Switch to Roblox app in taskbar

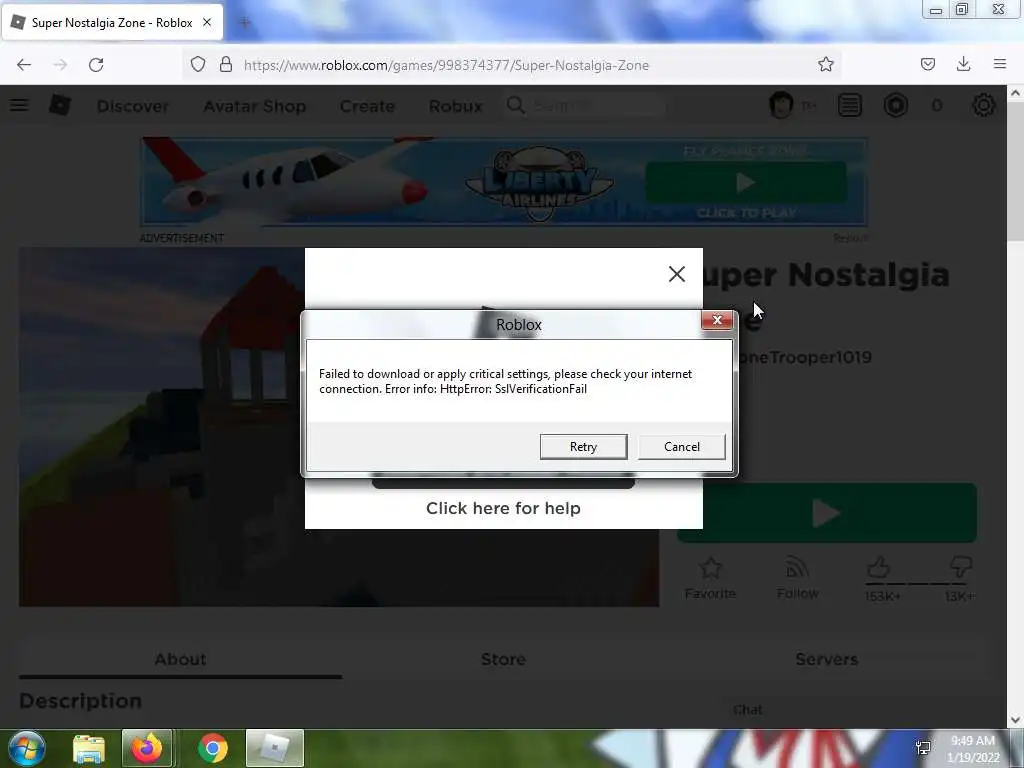tap(275, 748)
